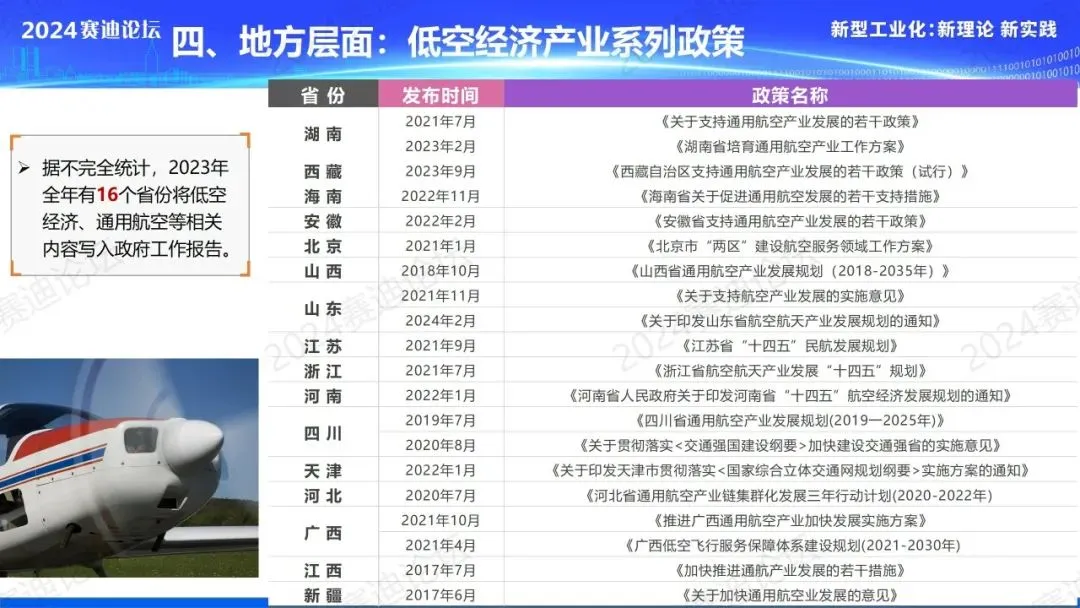Select the 新疆 province cell
This screenshot has height=608, width=1080.
coord(323,595)
